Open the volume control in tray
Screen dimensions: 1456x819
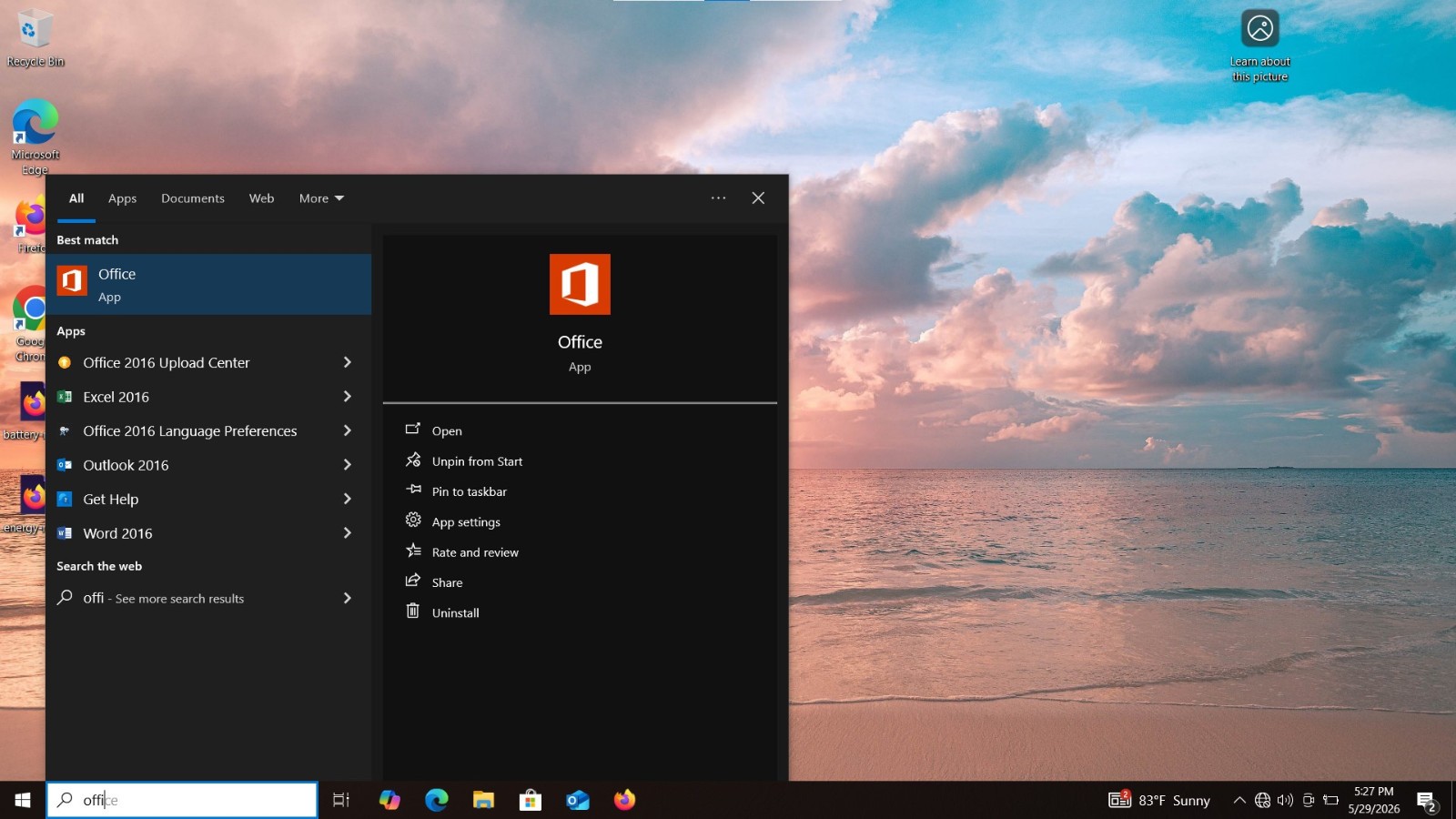click(1285, 800)
